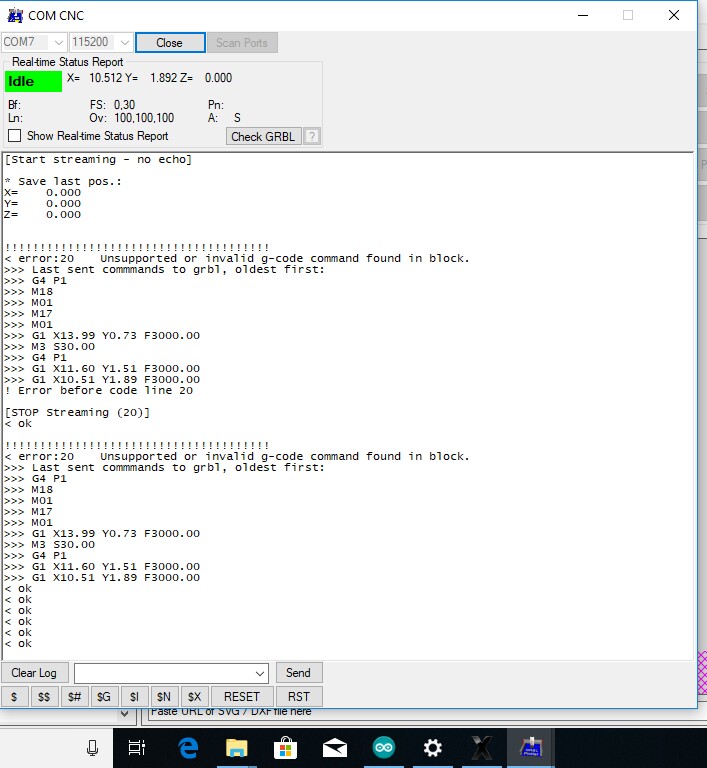Click the X application icon in taskbar
Viewport: 707px width, 768px height.
481,748
